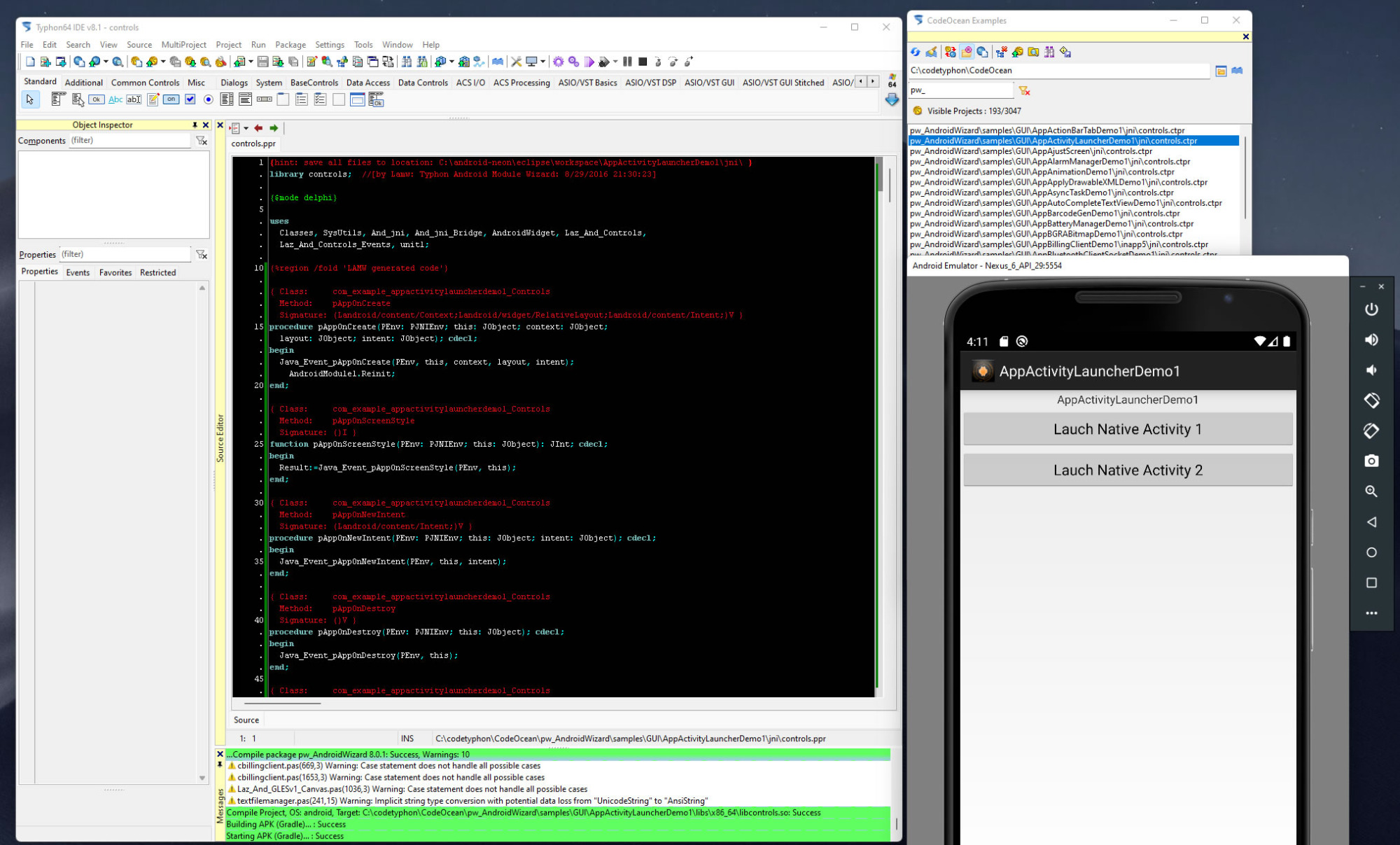Viewport: 1400px width, 845px height.
Task: Click the emulator volume down icon
Action: pyautogui.click(x=1371, y=370)
